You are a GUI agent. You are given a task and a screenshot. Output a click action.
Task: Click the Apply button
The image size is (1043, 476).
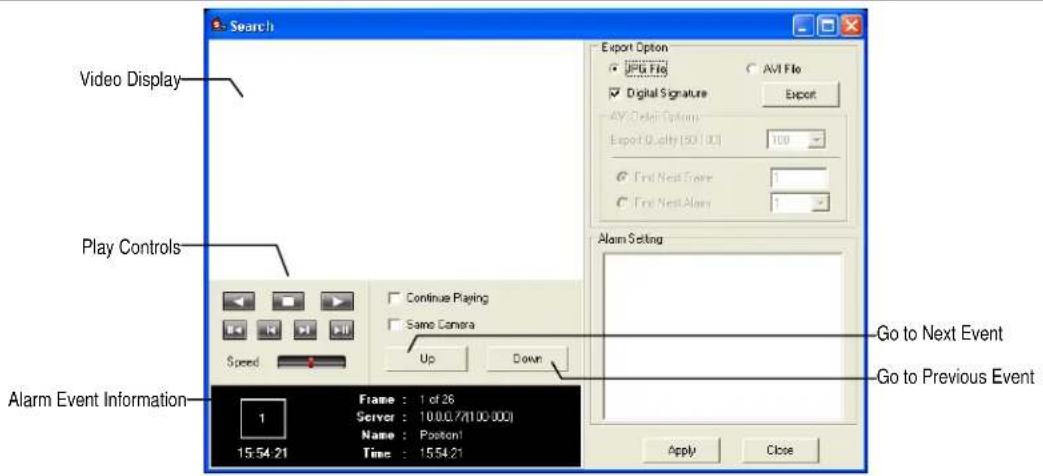pos(682,450)
